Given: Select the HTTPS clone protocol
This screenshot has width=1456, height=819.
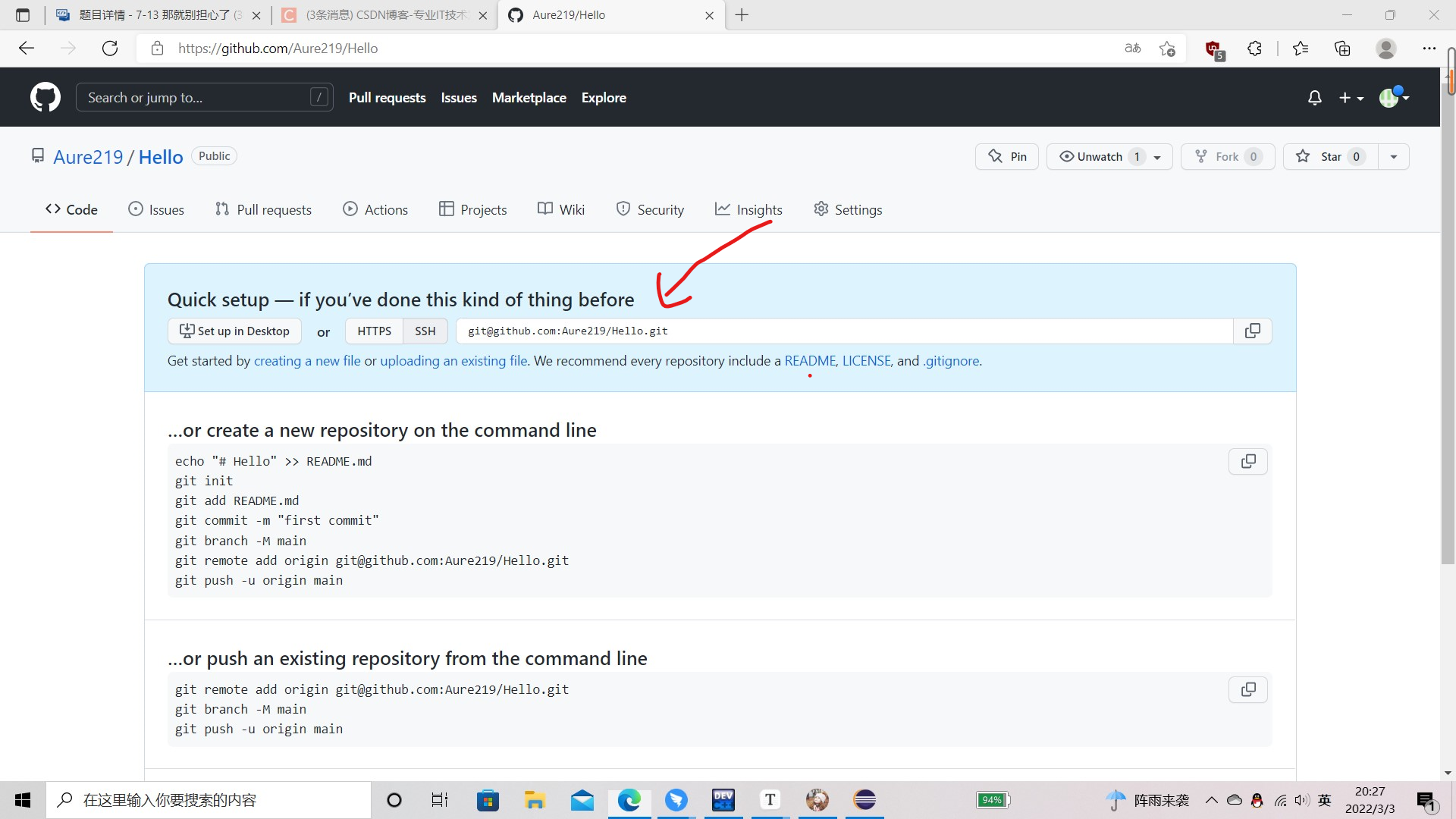Looking at the screenshot, I should click(375, 331).
